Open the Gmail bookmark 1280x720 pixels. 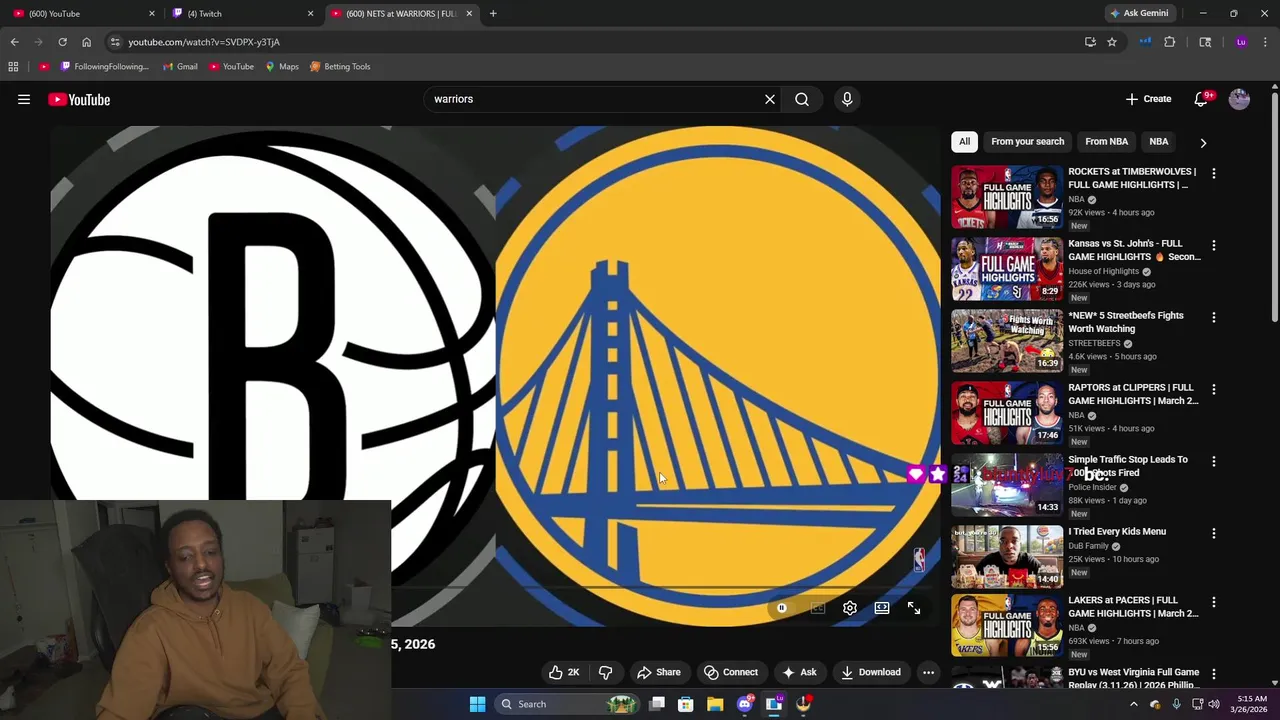click(180, 66)
